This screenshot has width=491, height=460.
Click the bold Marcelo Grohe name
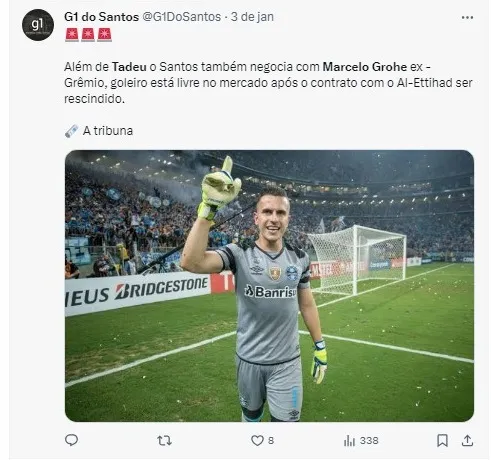click(x=365, y=67)
